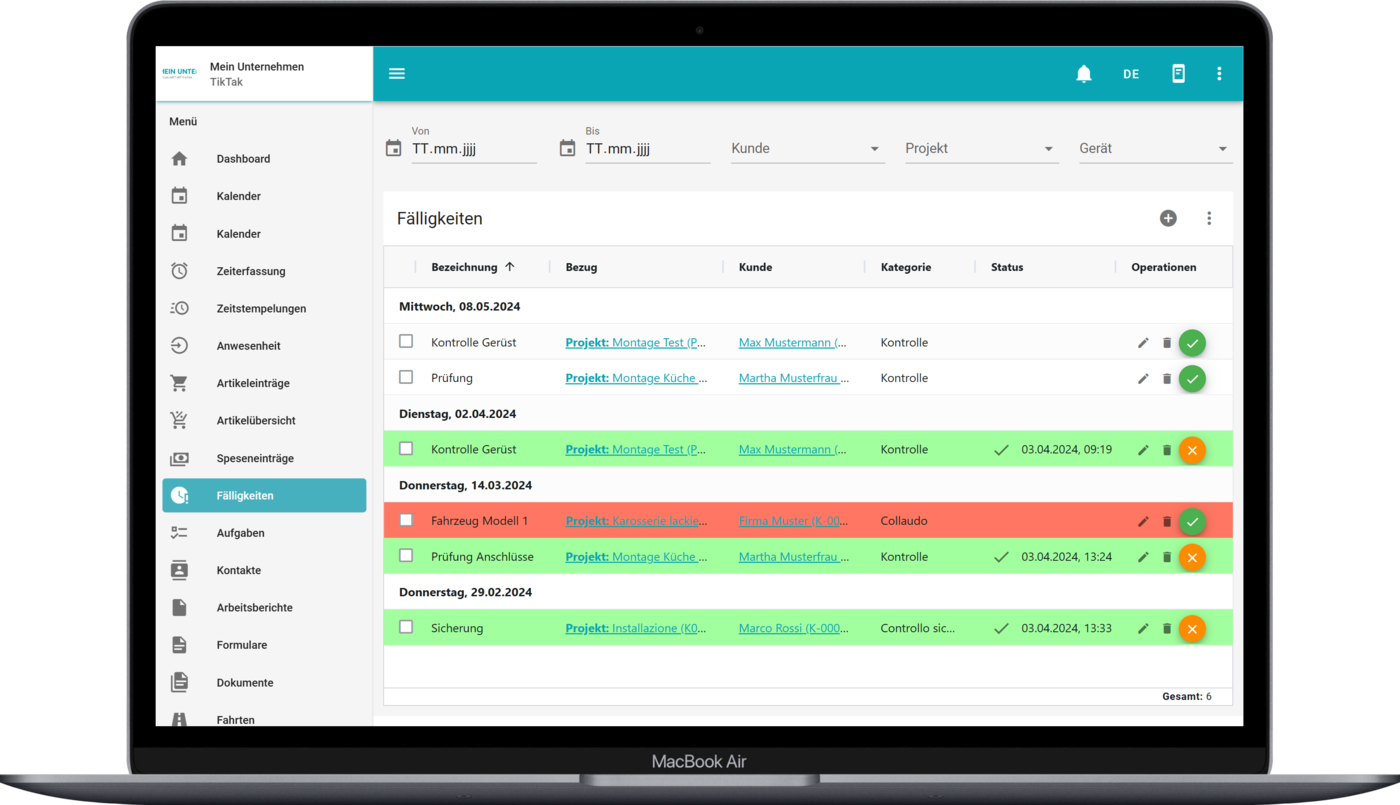This screenshot has width=1400, height=805.
Task: Open the Marco Rossi customer link
Action: coord(793,629)
